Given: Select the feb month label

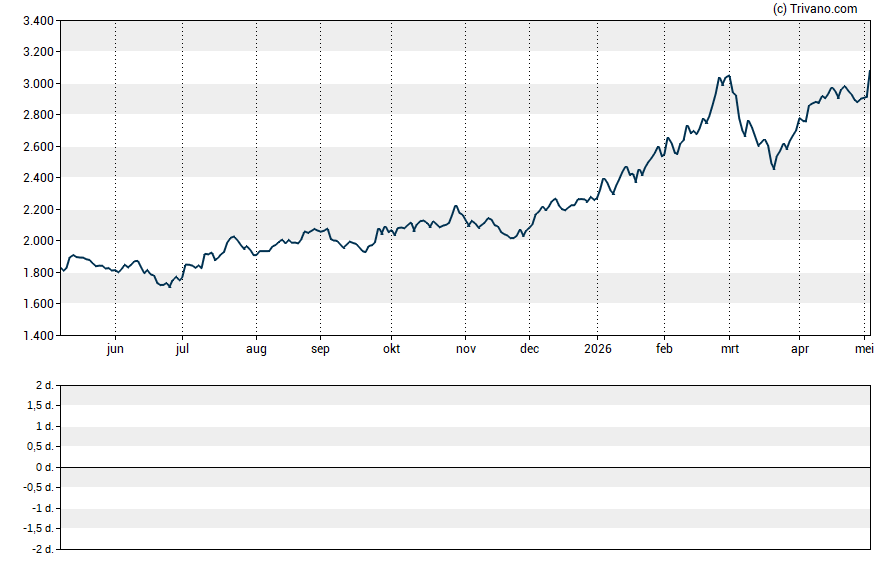Looking at the screenshot, I should click(664, 349).
